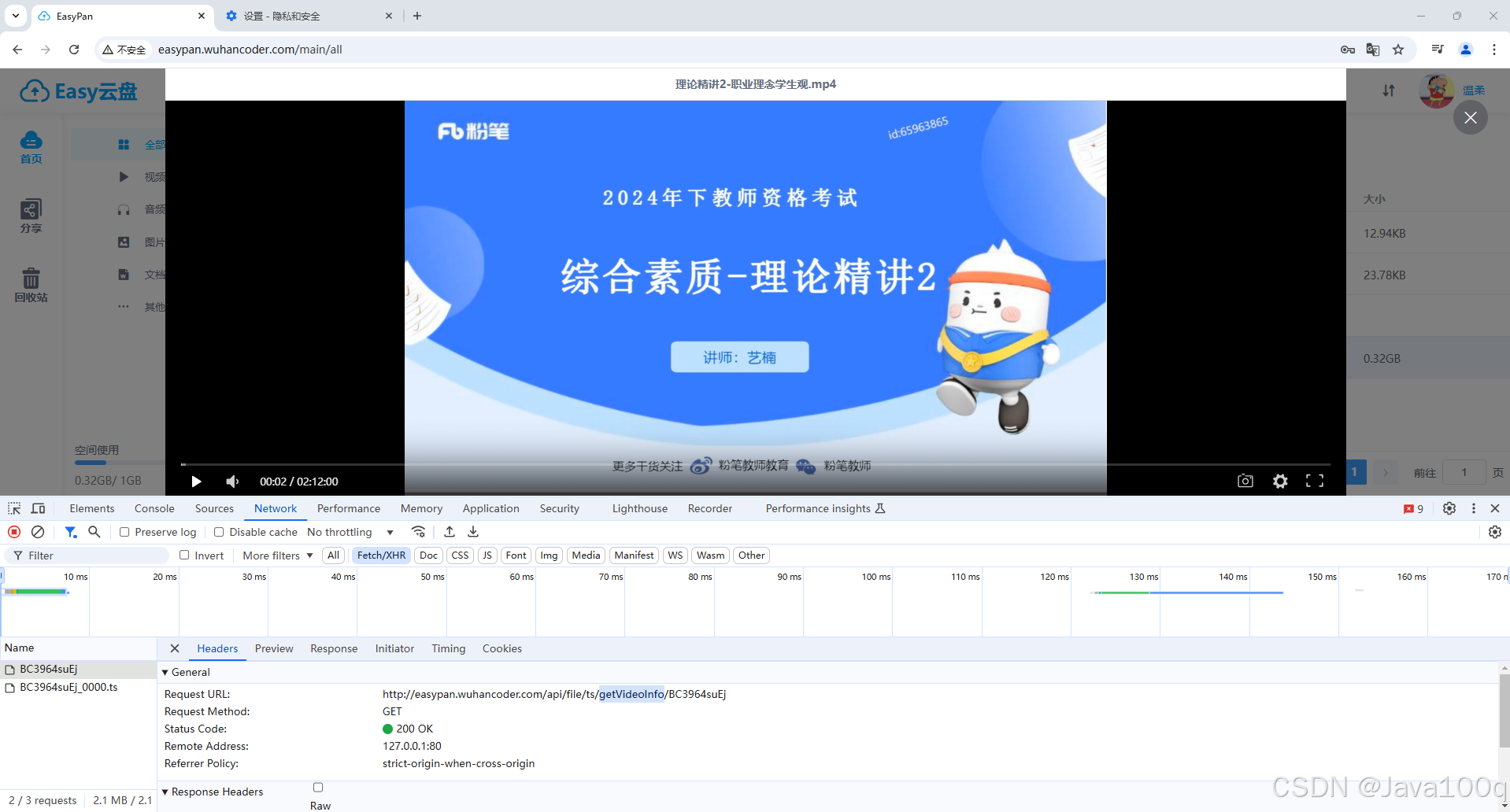Open the More filters dropdown

click(278, 555)
